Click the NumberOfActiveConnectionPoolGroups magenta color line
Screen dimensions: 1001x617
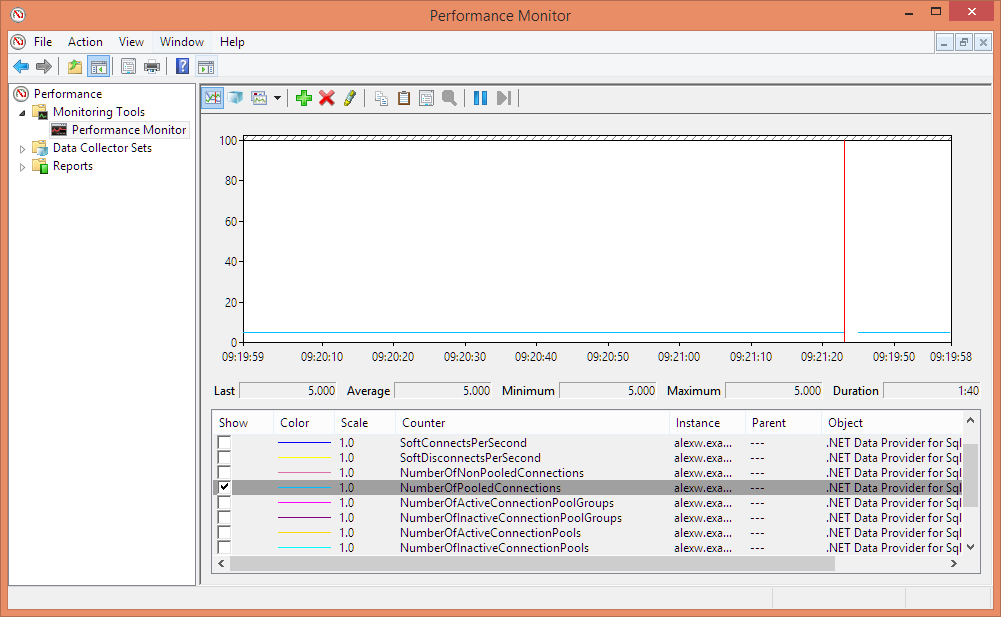[305, 503]
